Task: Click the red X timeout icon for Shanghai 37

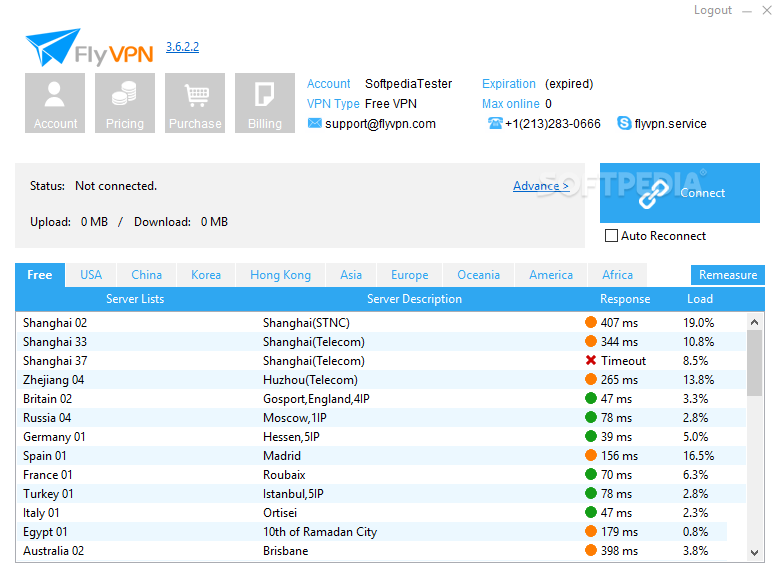Action: pos(590,360)
